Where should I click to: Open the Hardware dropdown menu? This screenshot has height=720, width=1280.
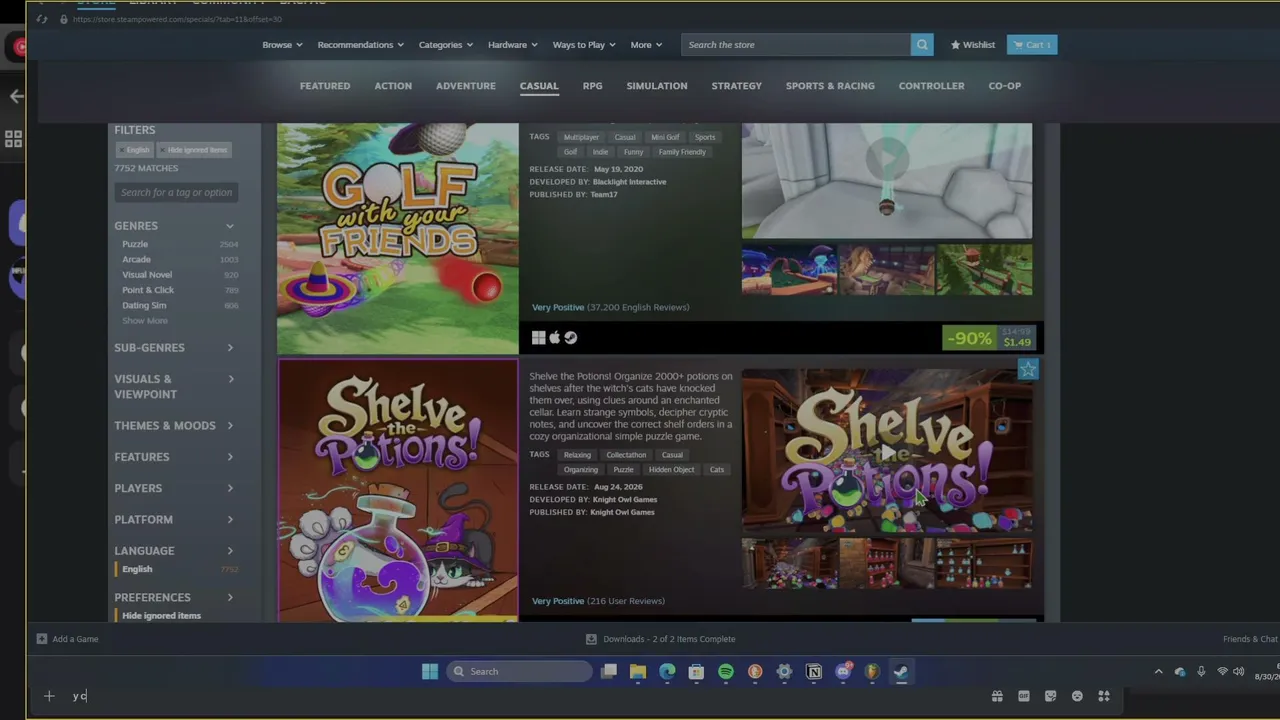(x=512, y=45)
